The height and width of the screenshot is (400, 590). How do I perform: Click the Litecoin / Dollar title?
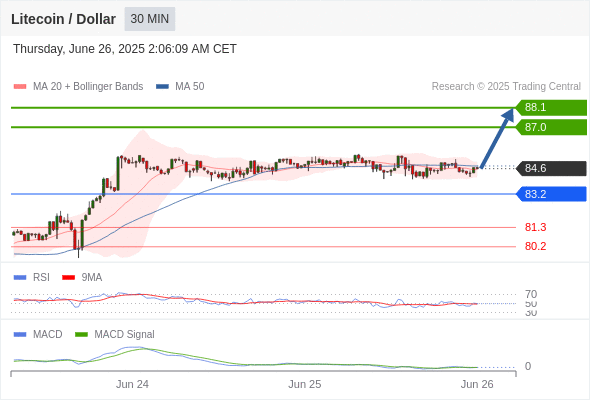click(x=63, y=19)
